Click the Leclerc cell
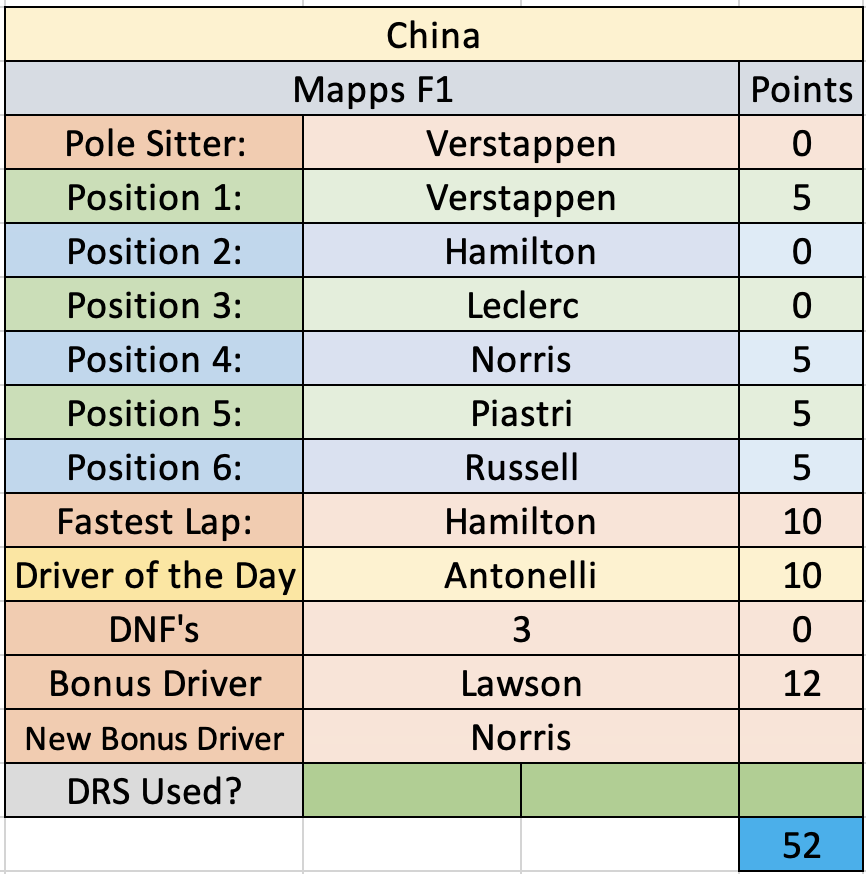The image size is (866, 874). tap(521, 305)
